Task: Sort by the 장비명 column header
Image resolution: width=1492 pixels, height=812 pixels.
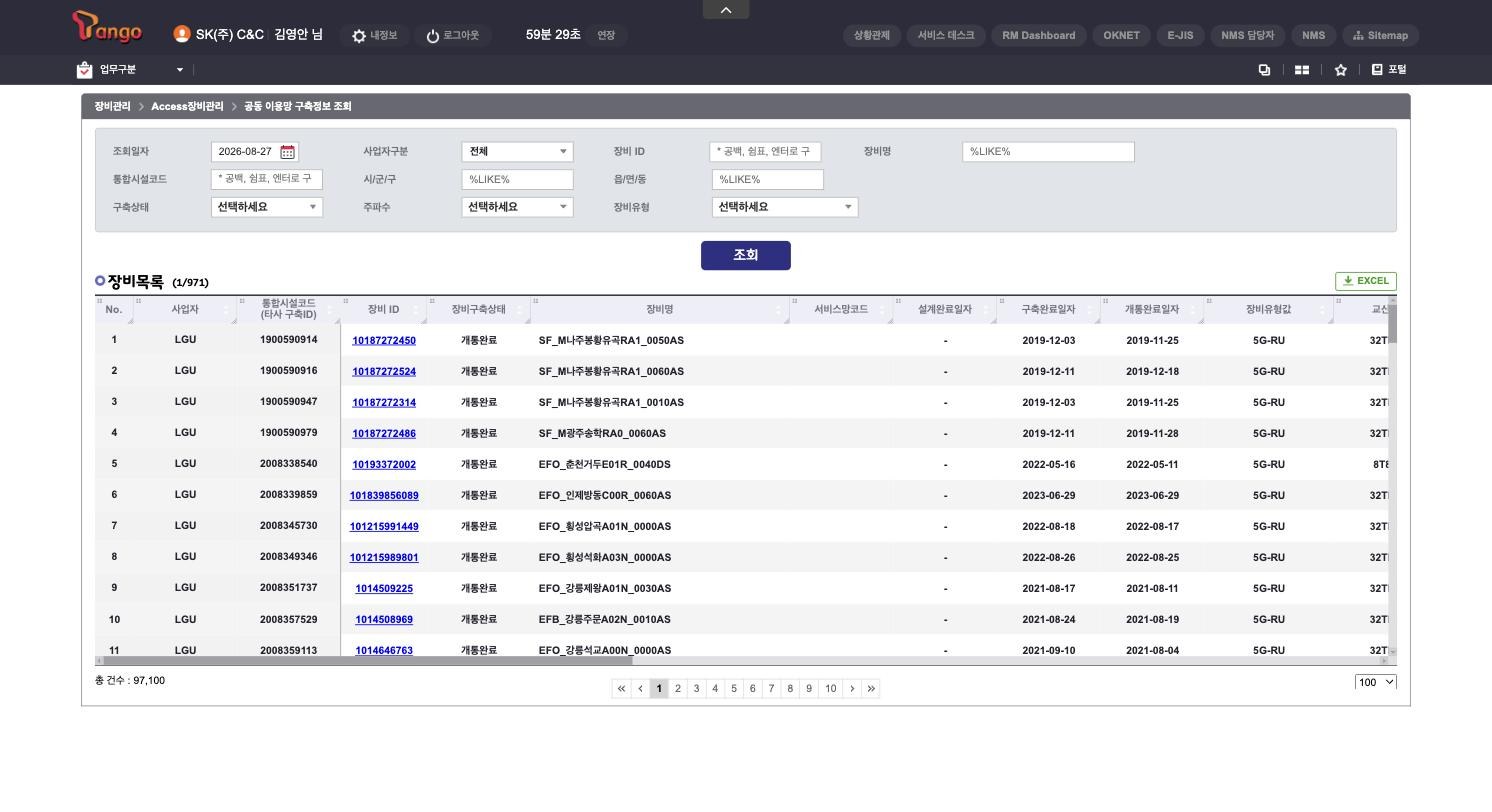Action: pyautogui.click(x=660, y=310)
